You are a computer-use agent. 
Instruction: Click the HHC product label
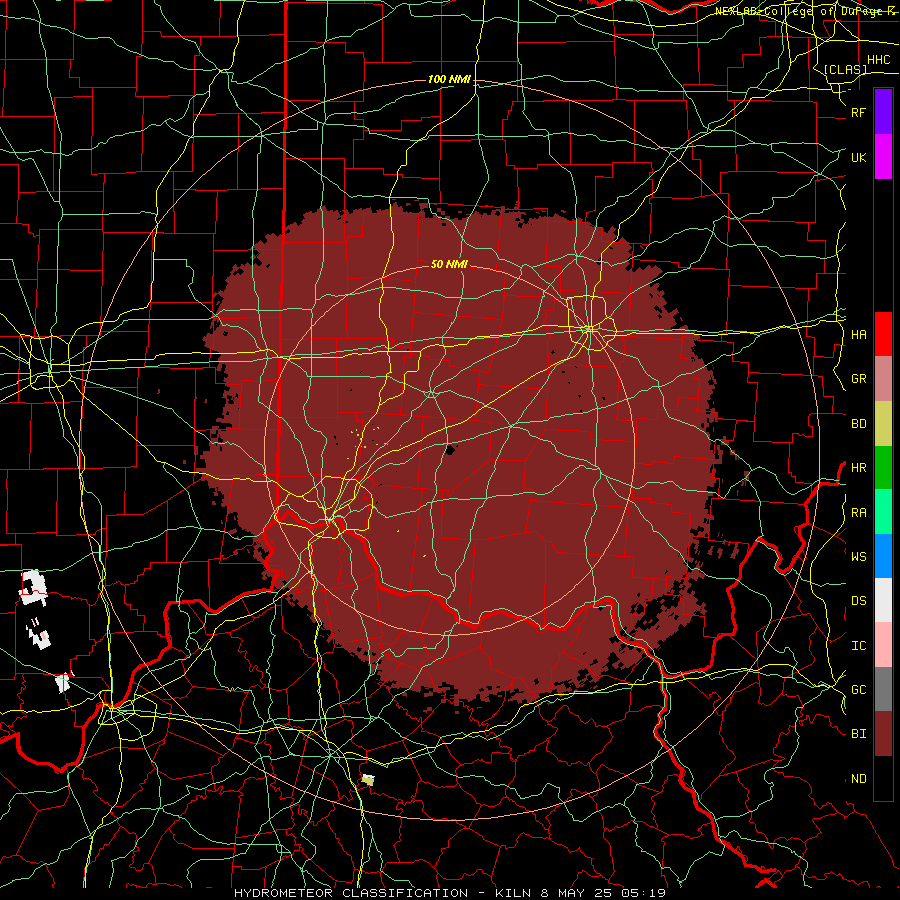click(879, 60)
